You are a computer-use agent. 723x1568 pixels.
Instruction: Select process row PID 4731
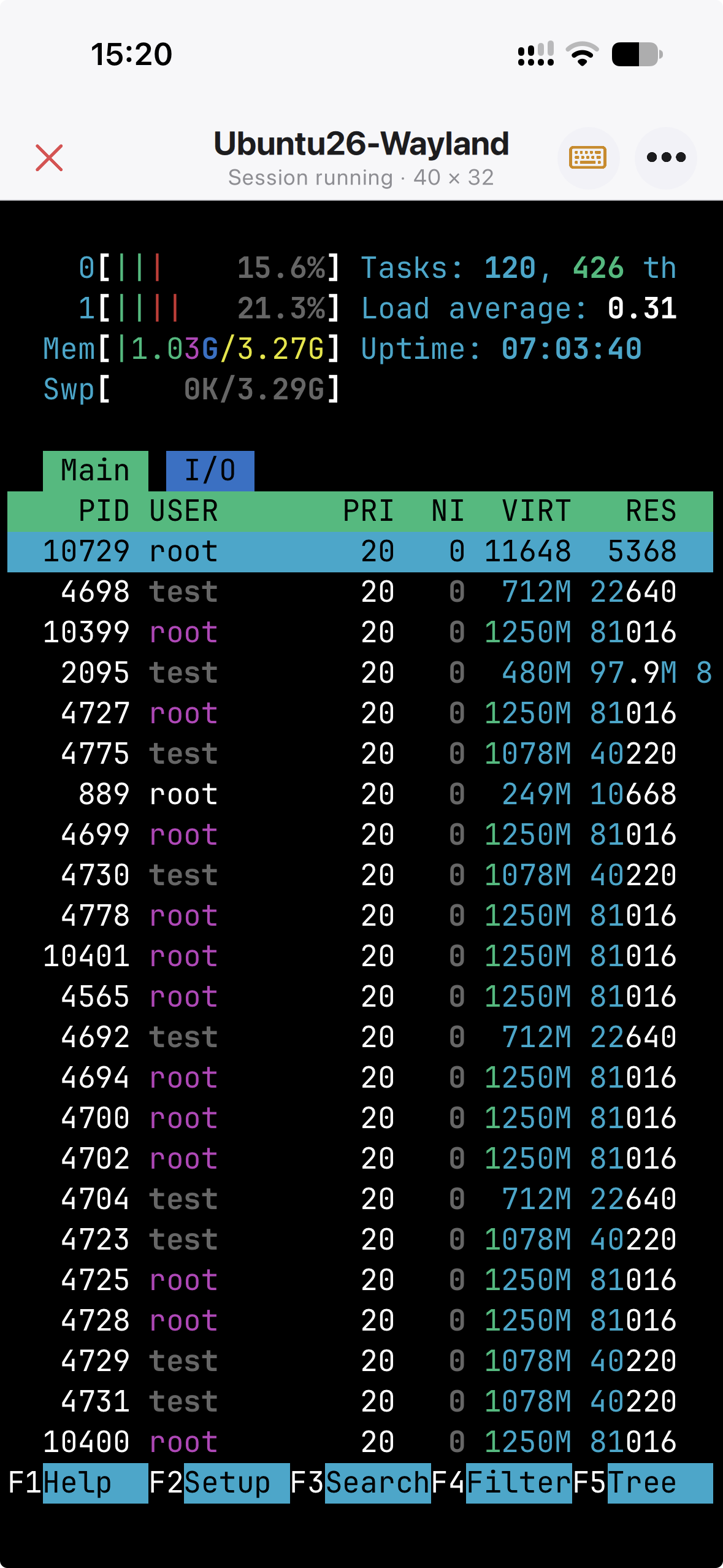tap(360, 1402)
